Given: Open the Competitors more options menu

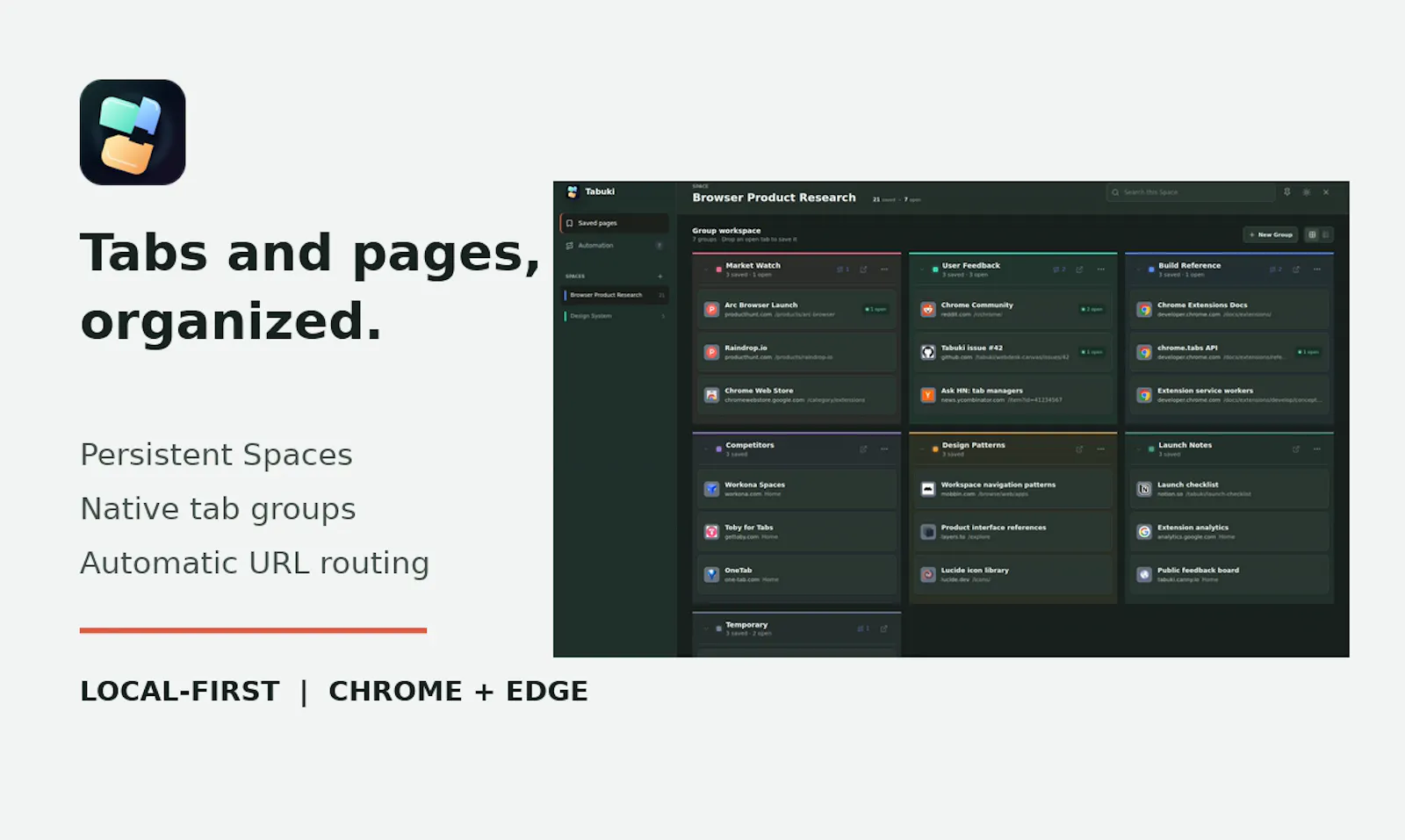Looking at the screenshot, I should (x=884, y=449).
